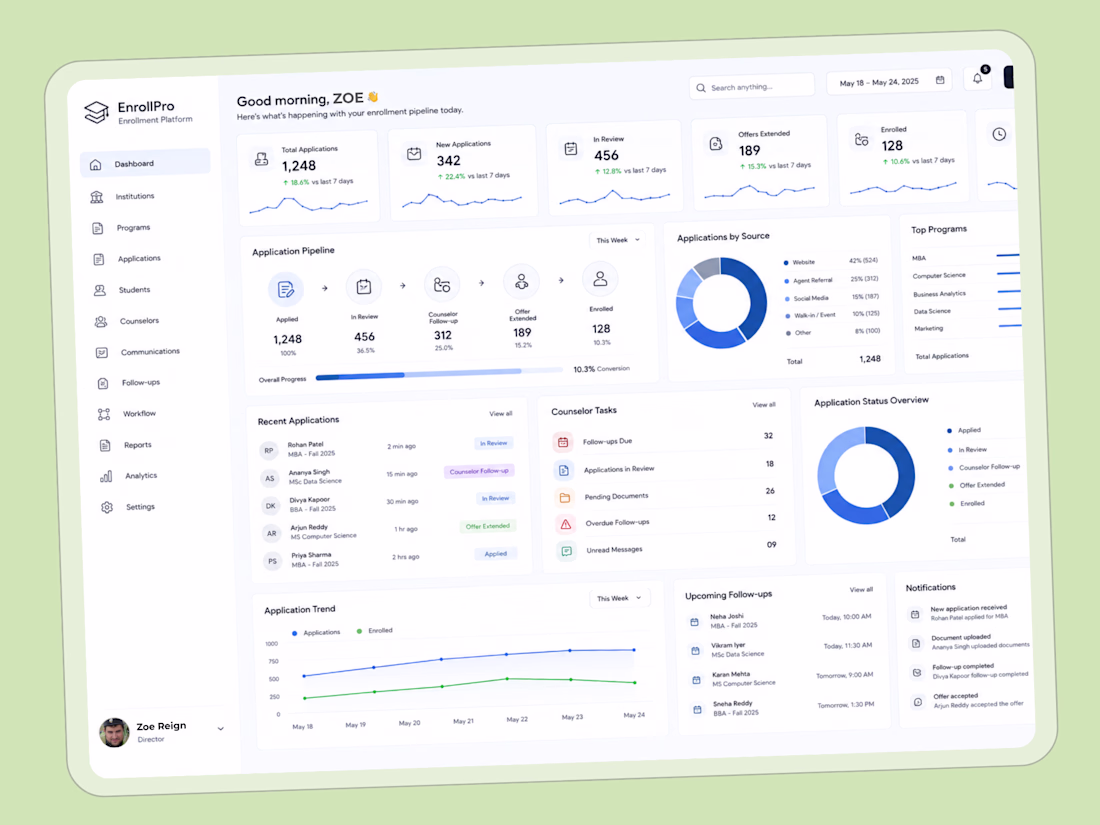Open the May 18 – May 24 date picker
The height and width of the screenshot is (825, 1100).
tap(889, 82)
